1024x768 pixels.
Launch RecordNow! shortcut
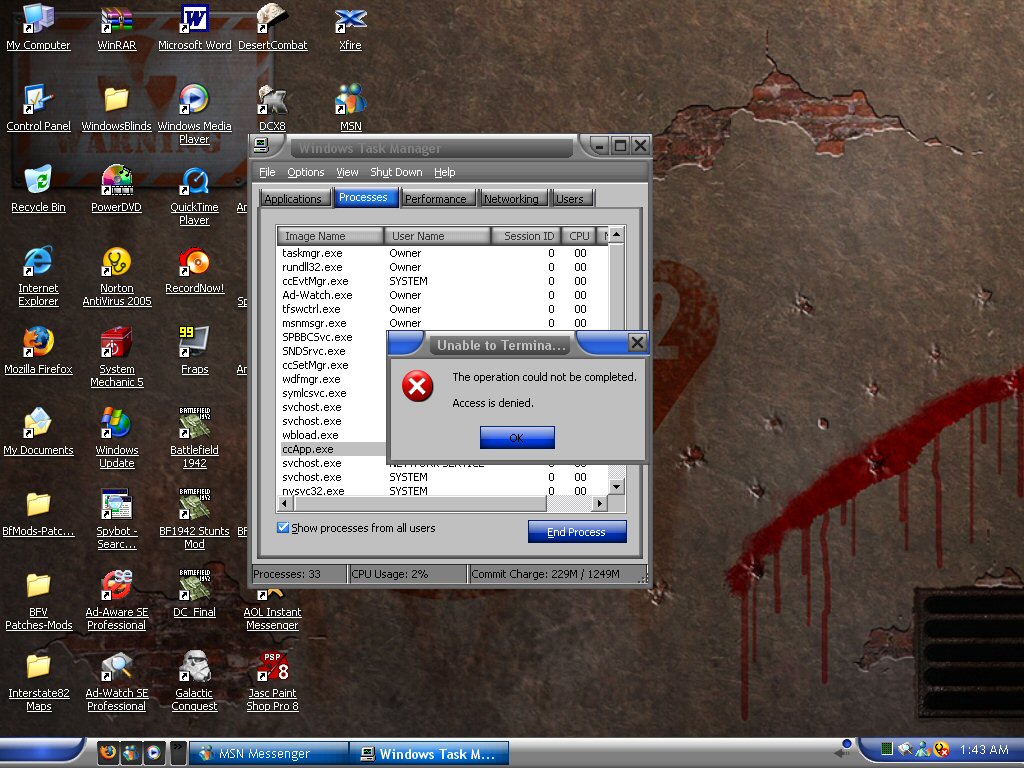(x=195, y=269)
